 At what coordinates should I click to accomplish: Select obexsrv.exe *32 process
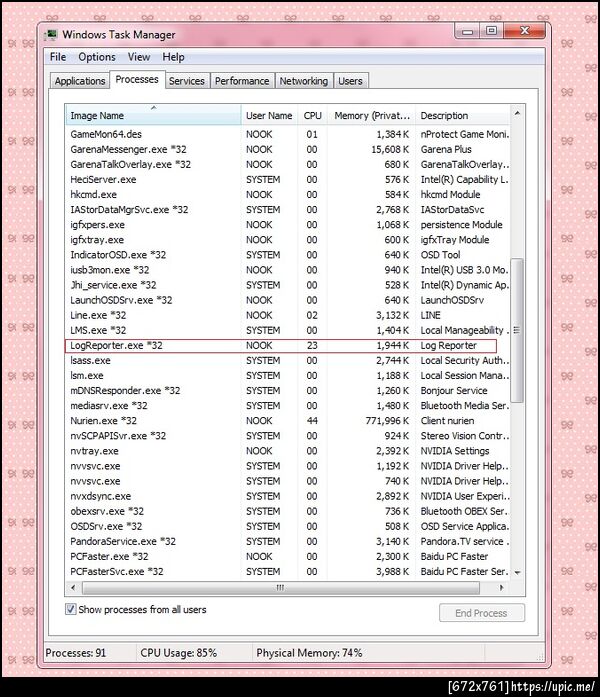288,512
